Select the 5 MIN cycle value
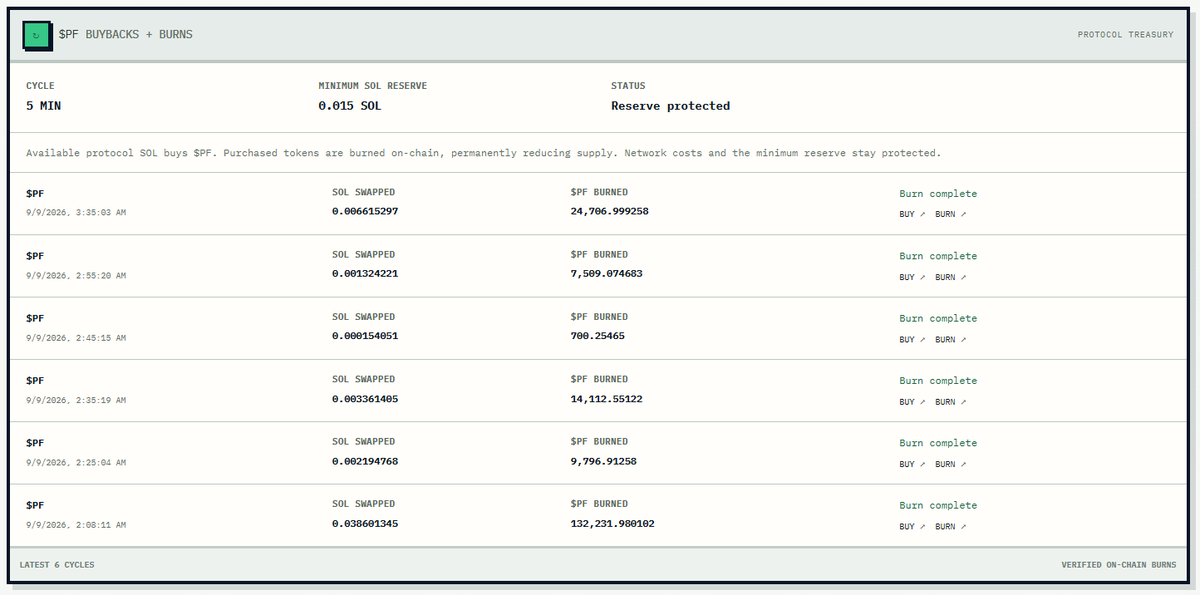 click(x=44, y=105)
